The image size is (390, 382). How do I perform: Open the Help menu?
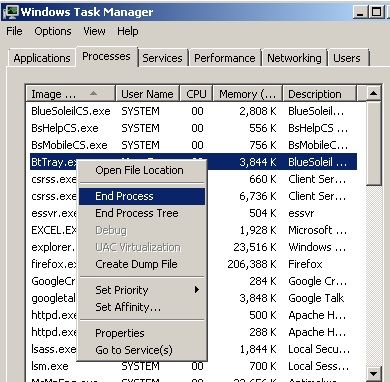pyautogui.click(x=128, y=31)
